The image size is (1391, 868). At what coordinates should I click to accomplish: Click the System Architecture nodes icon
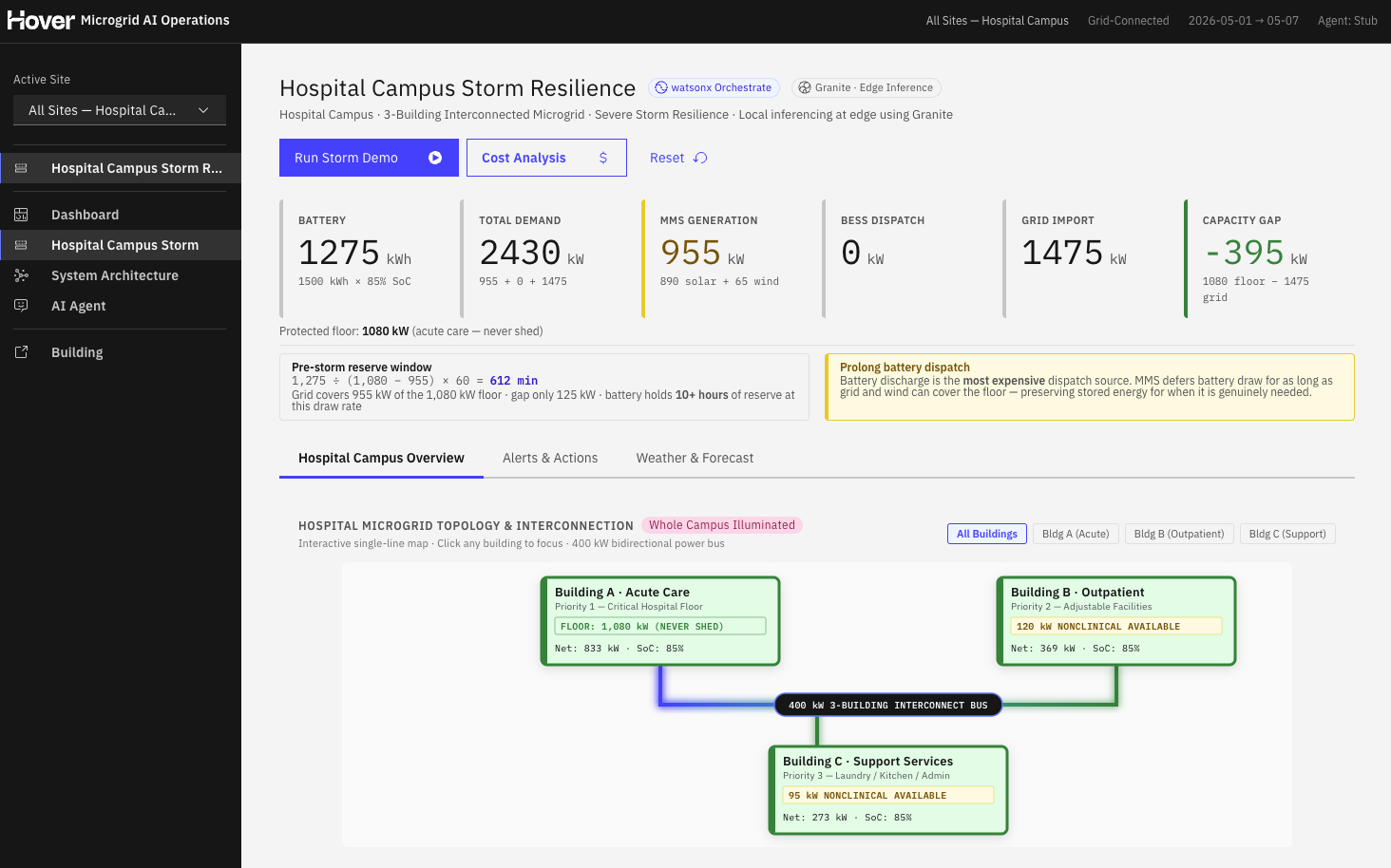coord(21,275)
